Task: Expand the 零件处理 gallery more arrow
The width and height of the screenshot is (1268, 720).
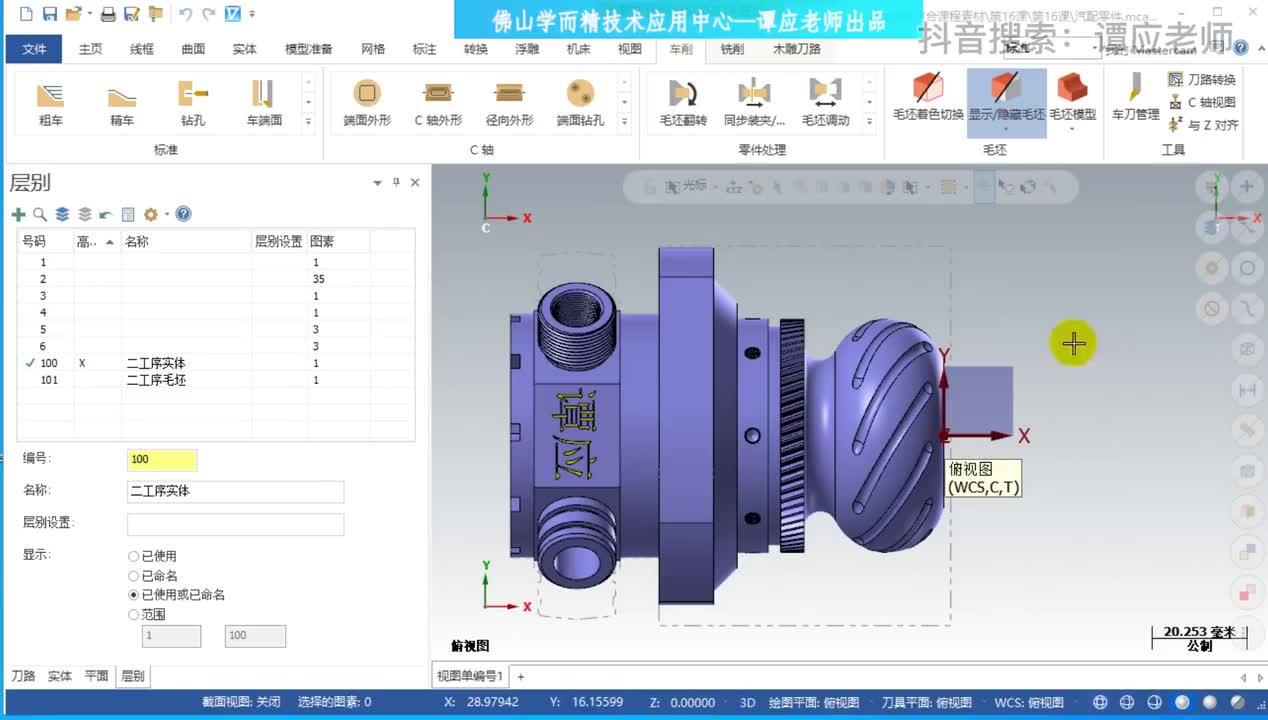Action: click(x=869, y=121)
